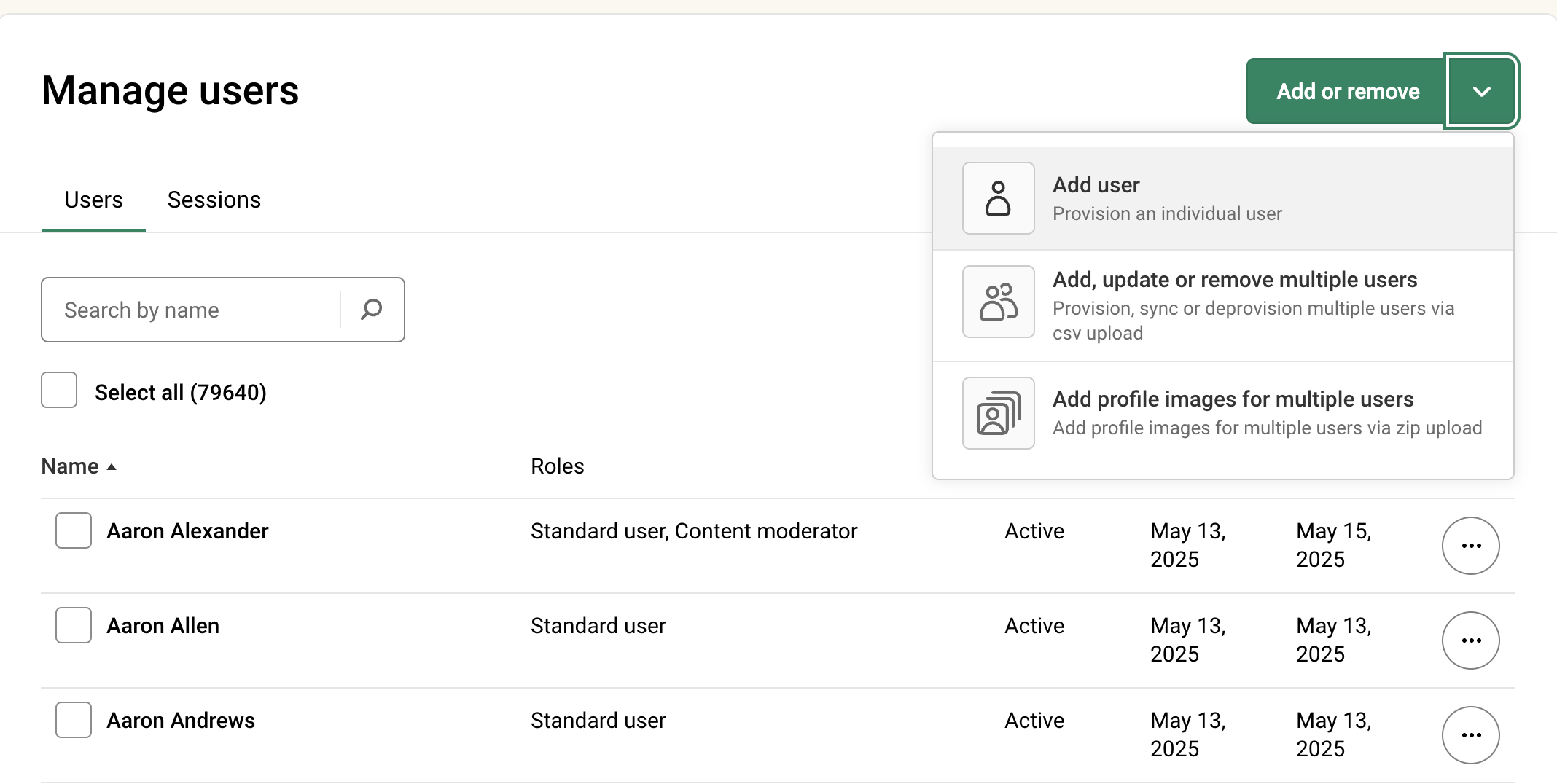Screen dimensions: 1557x784
Task: Switch to the Users tab
Action: tap(93, 199)
